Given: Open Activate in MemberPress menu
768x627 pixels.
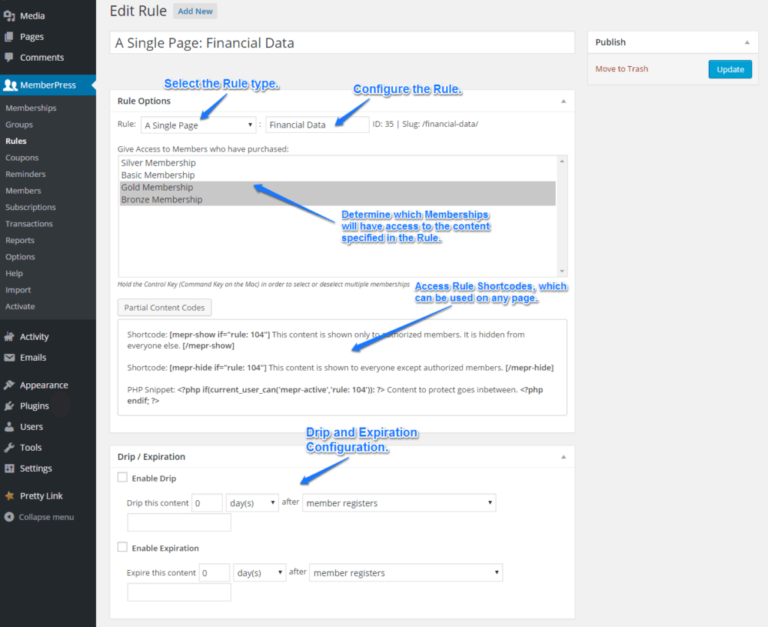Looking at the screenshot, I should [x=20, y=306].
